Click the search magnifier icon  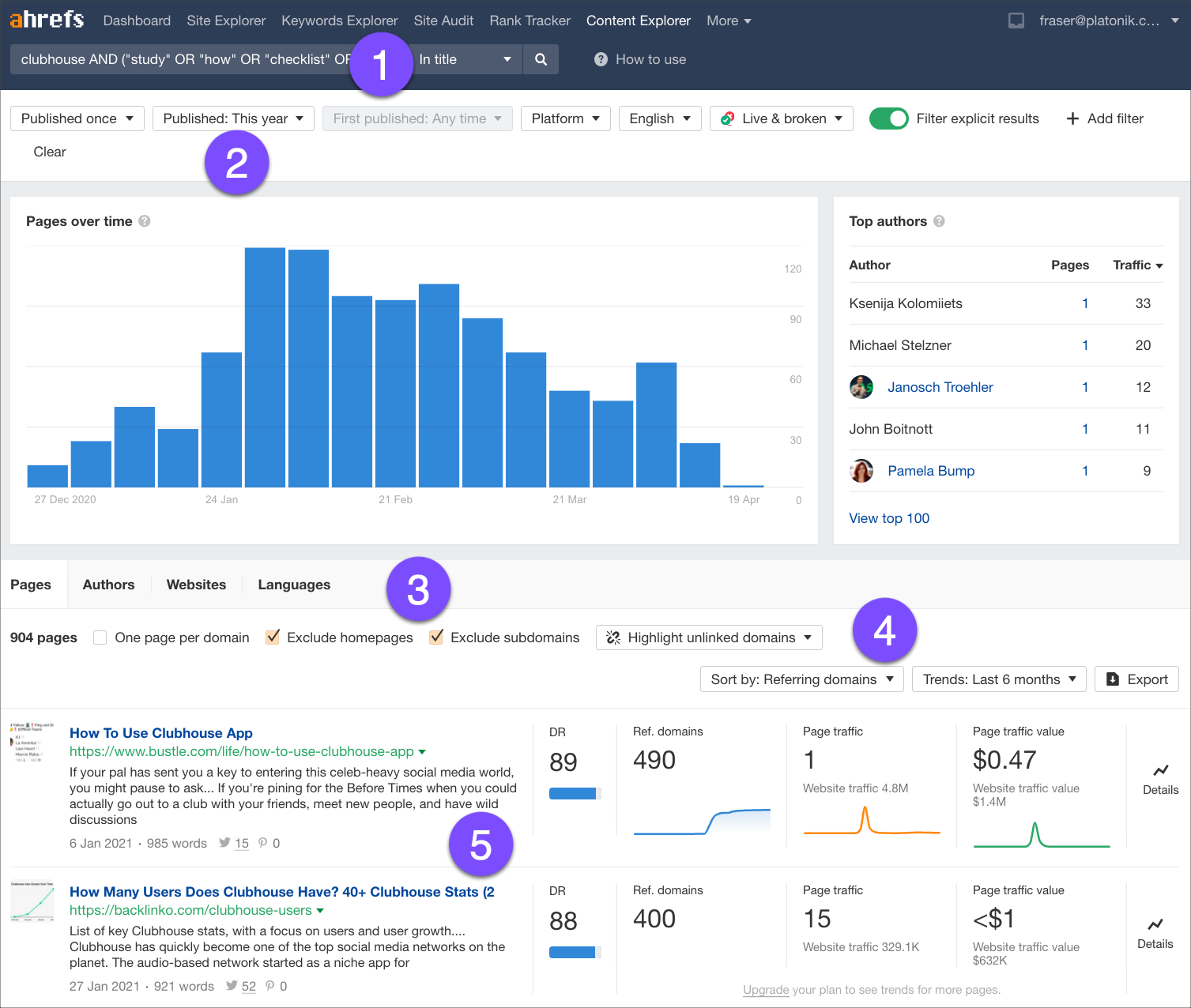click(x=541, y=59)
